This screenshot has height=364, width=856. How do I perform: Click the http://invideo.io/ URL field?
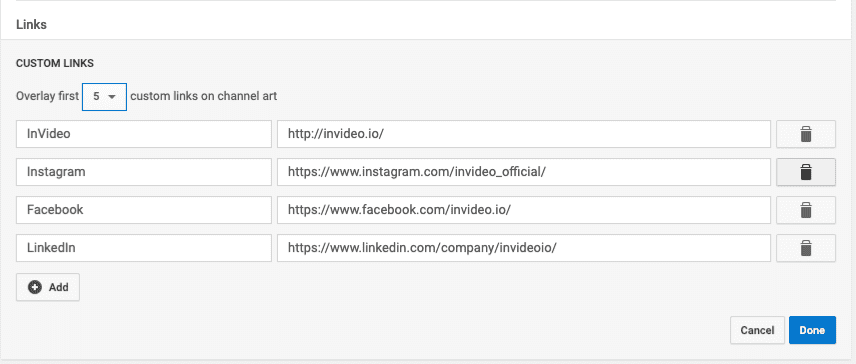click(524, 134)
